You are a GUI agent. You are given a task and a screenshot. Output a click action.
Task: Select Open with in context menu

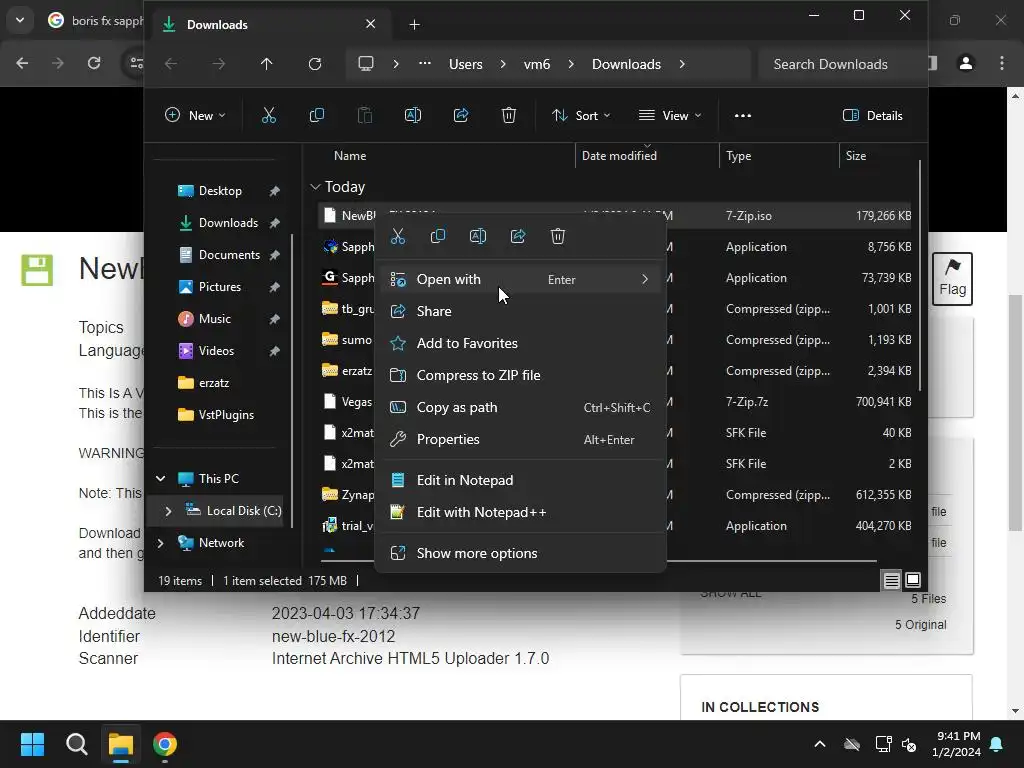520,280
